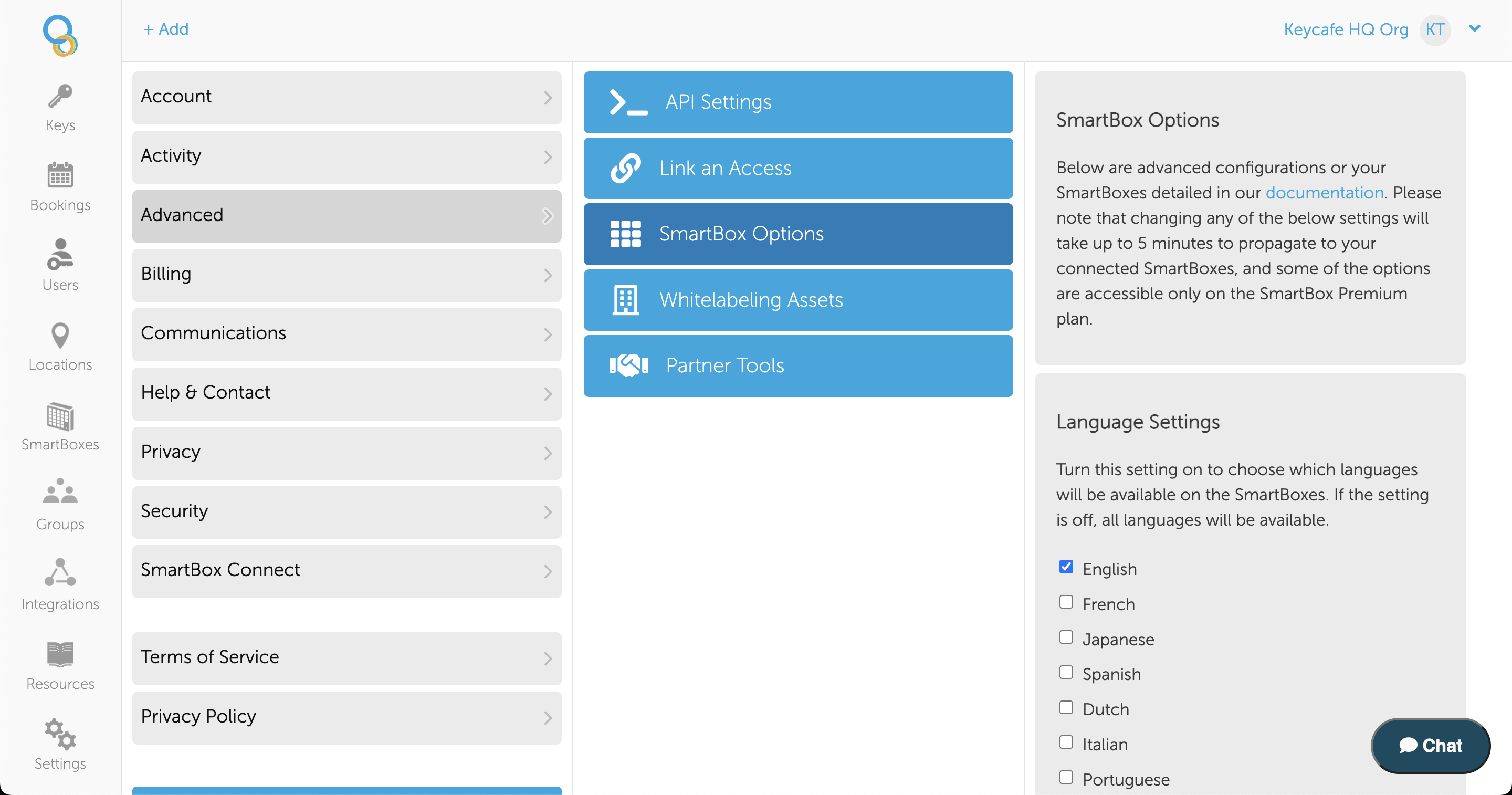Open the Partner Tools button
1512x795 pixels.
tap(797, 366)
